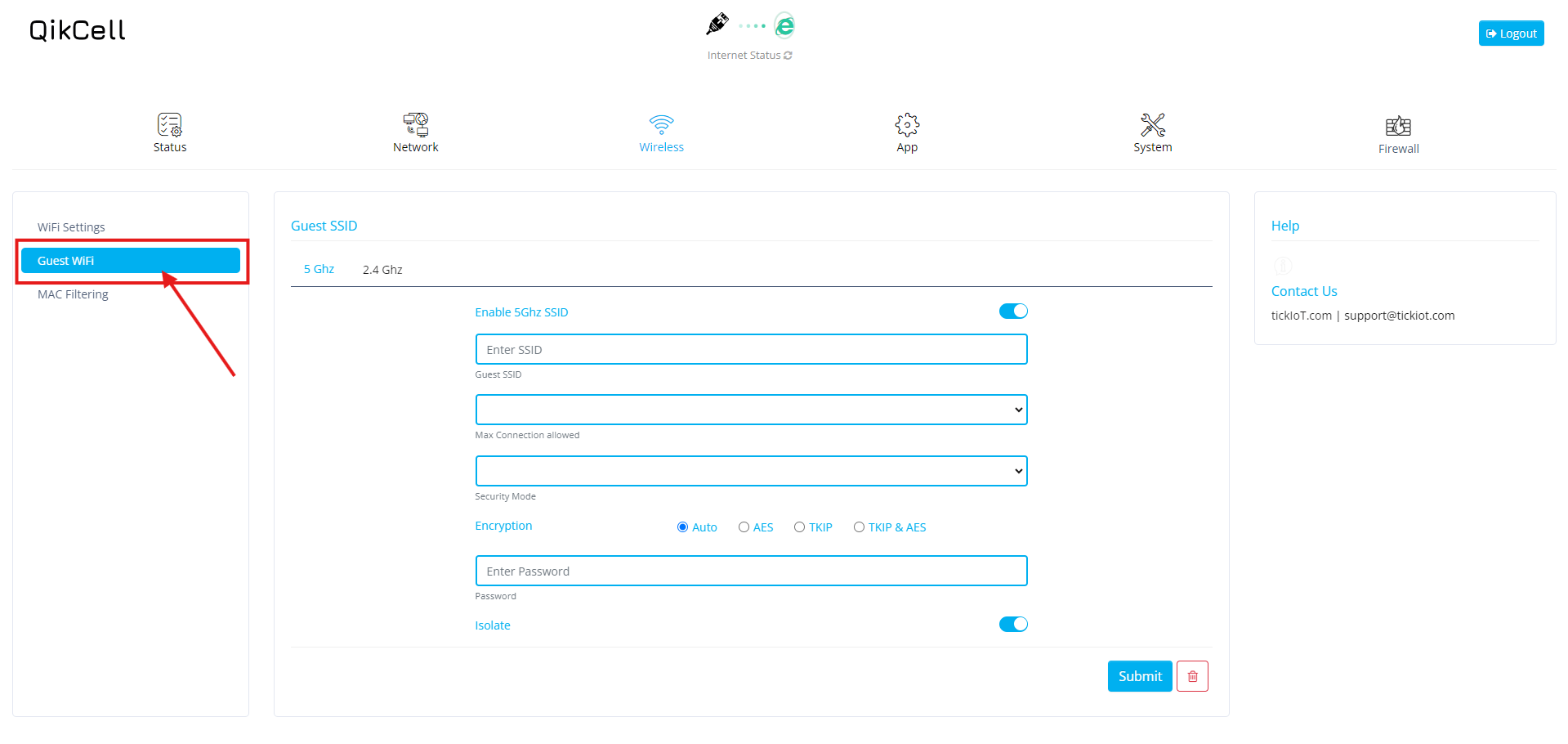Image resolution: width=1568 pixels, height=744 pixels.
Task: Click the ethernet cable plug icon
Action: (717, 24)
